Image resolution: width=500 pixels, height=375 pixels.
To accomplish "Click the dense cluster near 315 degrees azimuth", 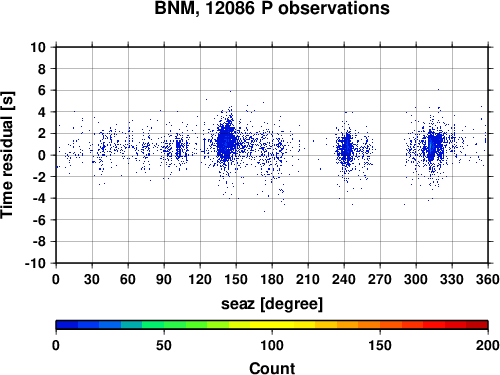I will click(434, 145).
